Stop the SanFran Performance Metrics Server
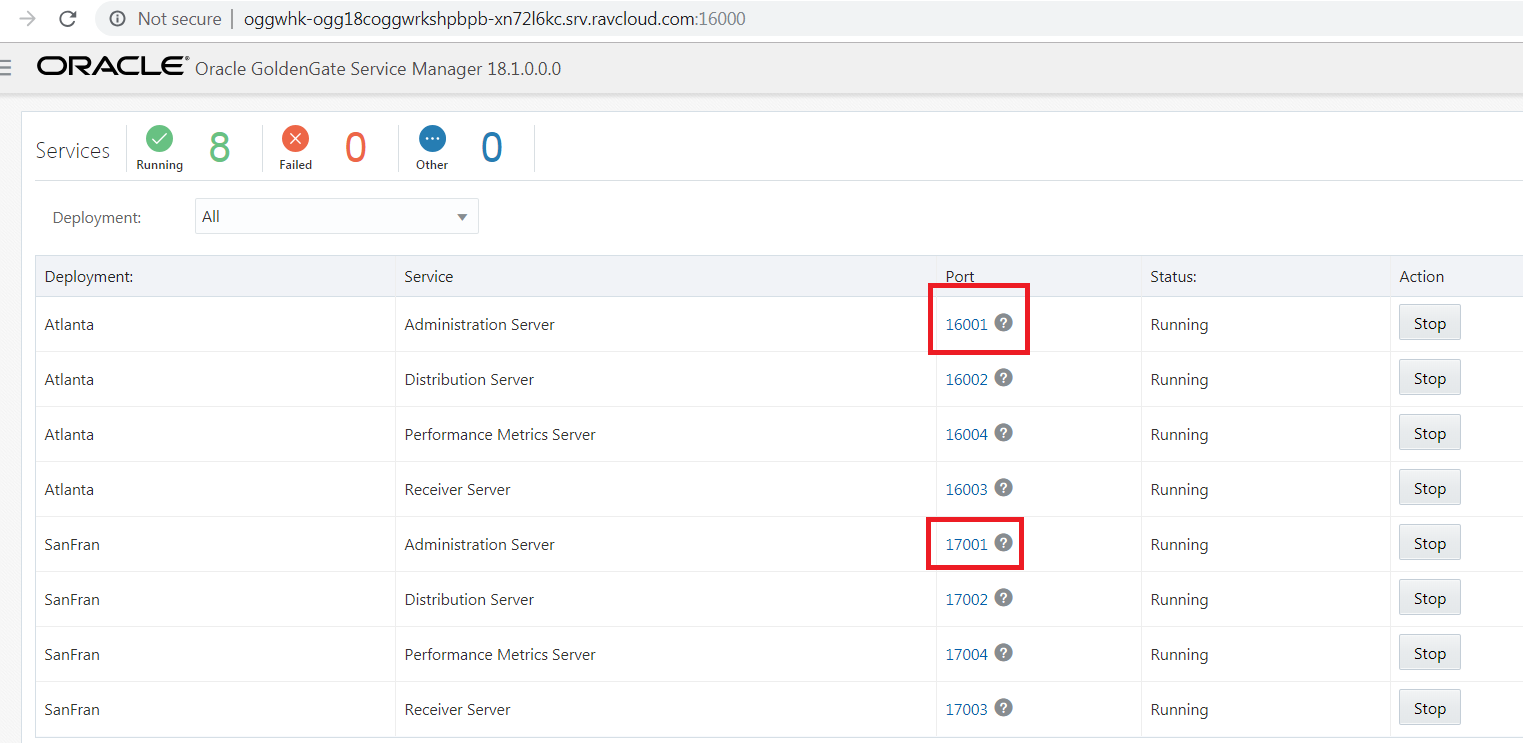The width and height of the screenshot is (1523, 743). click(x=1430, y=653)
